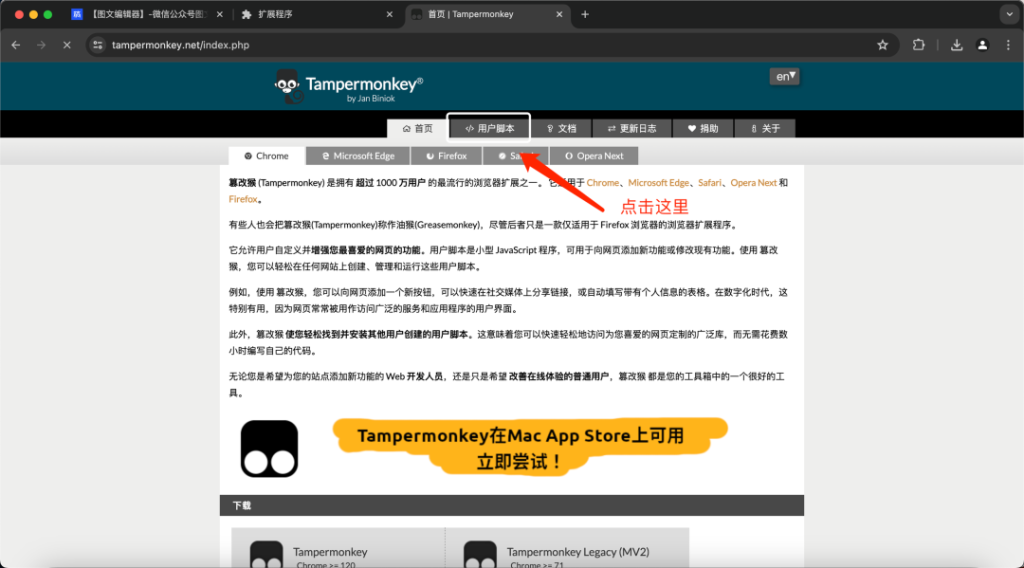Open a new tab with plus button
This screenshot has height=568, width=1024.
[x=585, y=15]
